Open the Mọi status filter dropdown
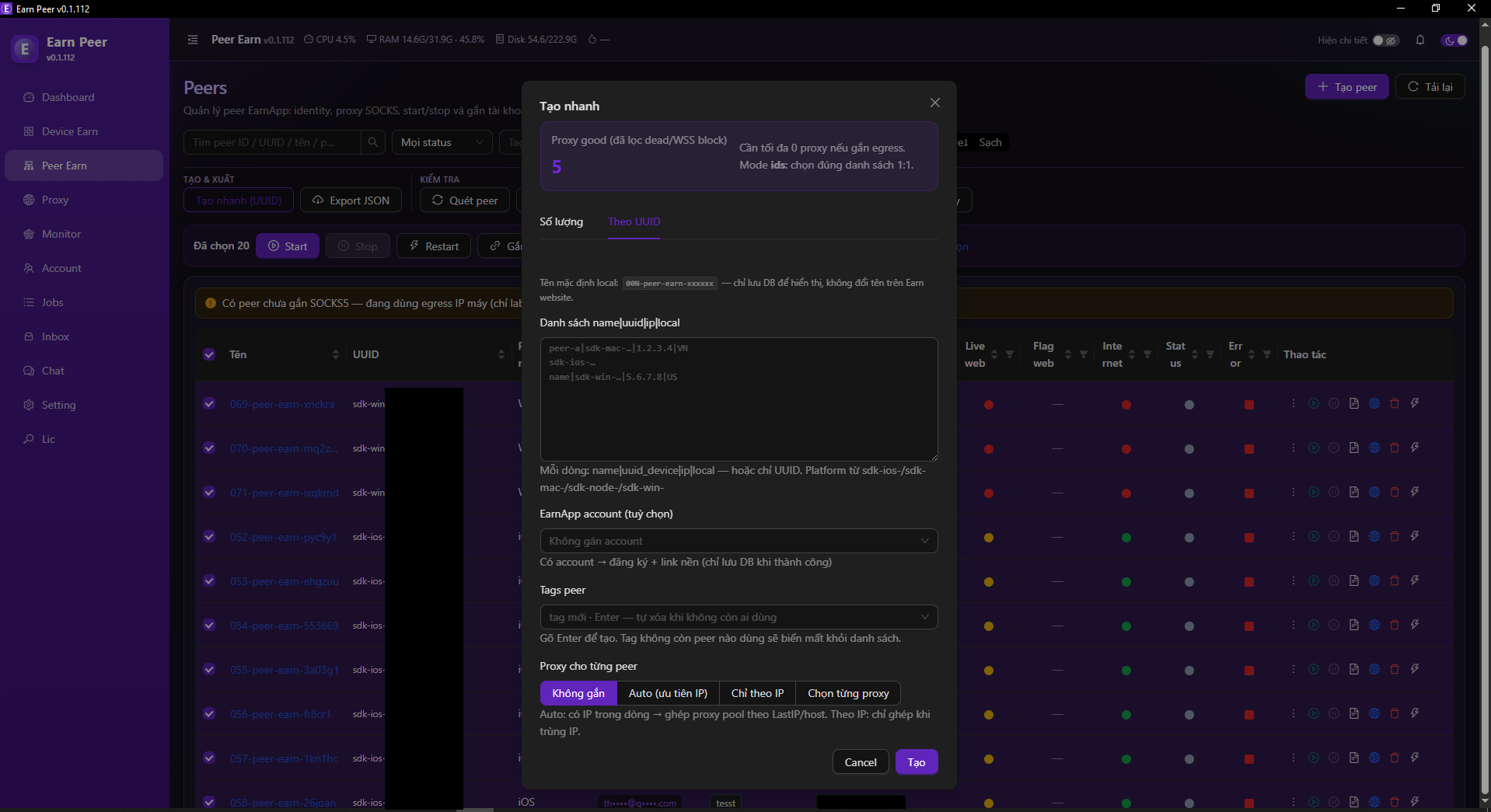The image size is (1491, 812). 442,142
